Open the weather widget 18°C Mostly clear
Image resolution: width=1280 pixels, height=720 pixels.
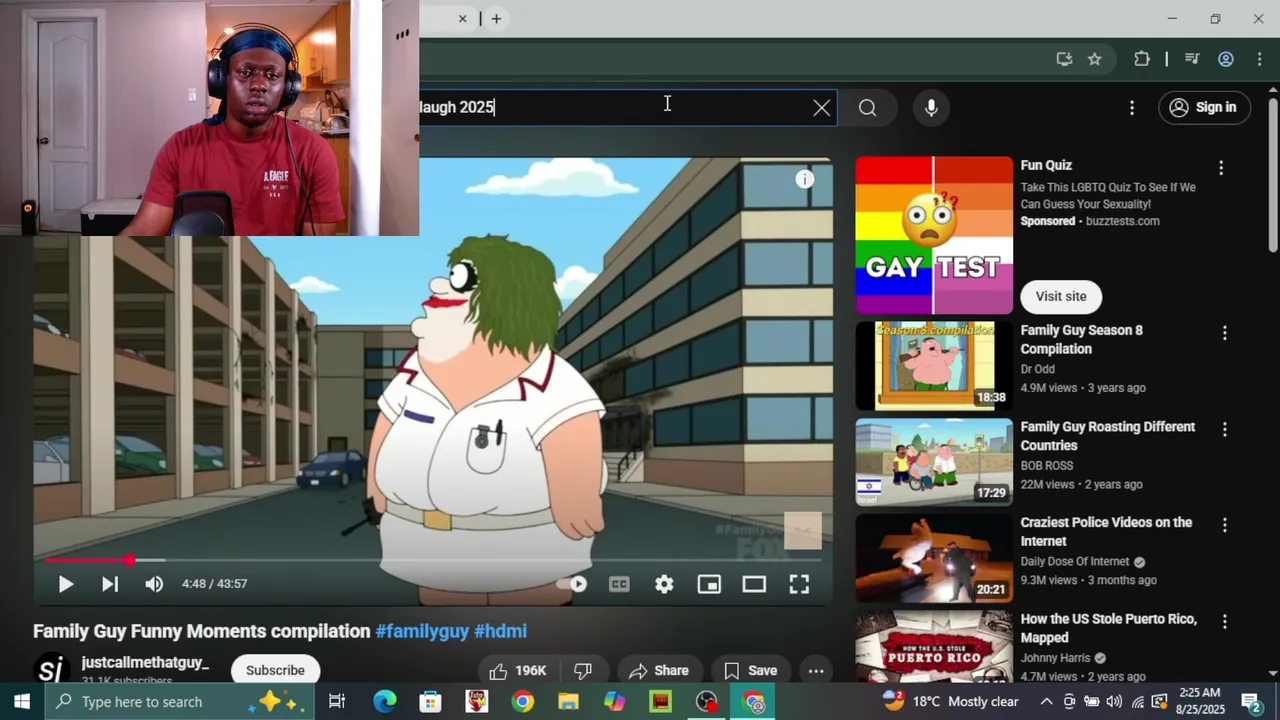pos(950,701)
